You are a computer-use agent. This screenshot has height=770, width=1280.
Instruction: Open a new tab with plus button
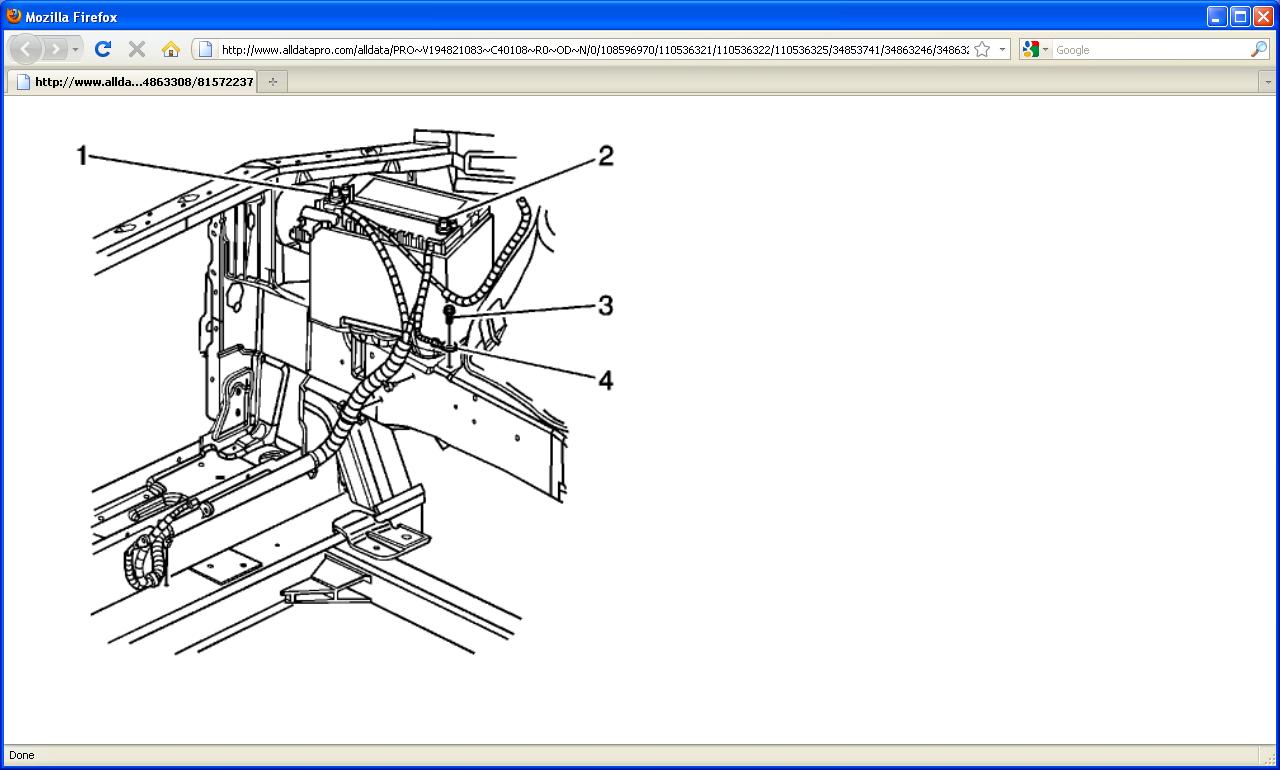point(272,82)
